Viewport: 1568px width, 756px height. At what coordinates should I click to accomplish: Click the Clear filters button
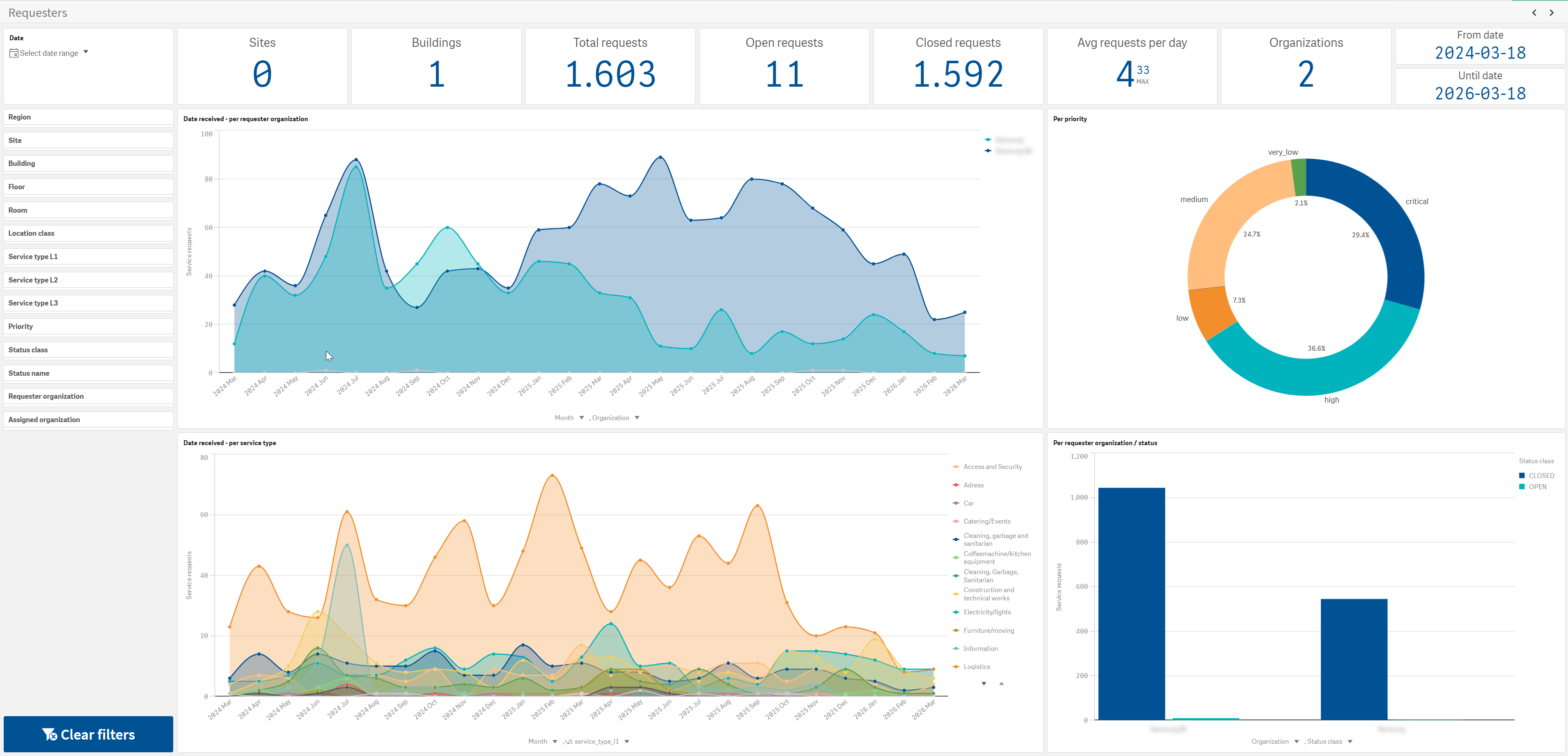coord(88,734)
